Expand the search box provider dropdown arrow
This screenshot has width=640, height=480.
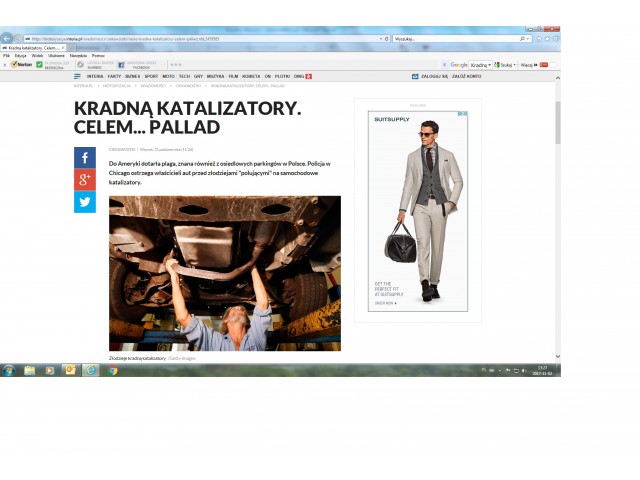click(x=526, y=39)
